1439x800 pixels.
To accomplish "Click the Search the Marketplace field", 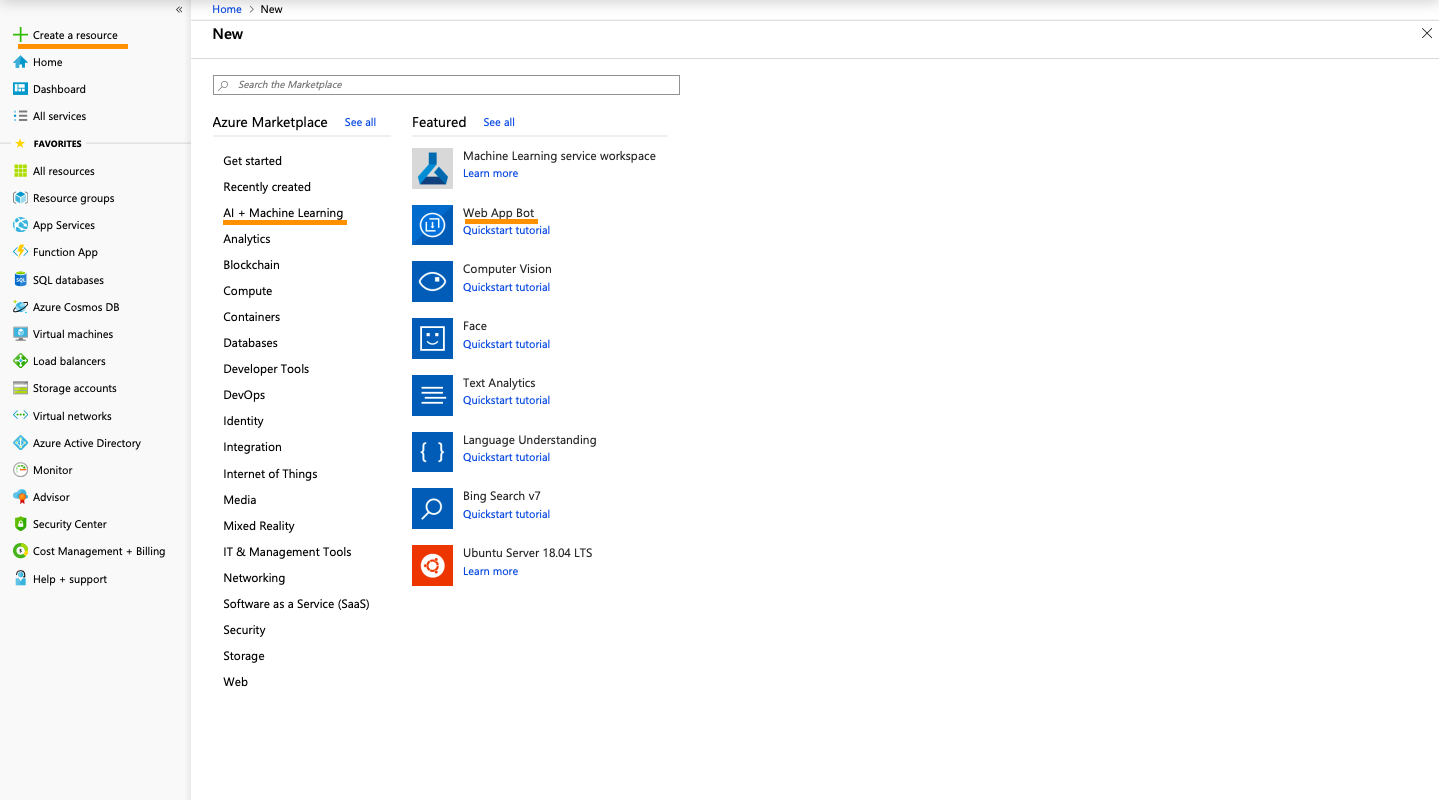I will [446, 85].
